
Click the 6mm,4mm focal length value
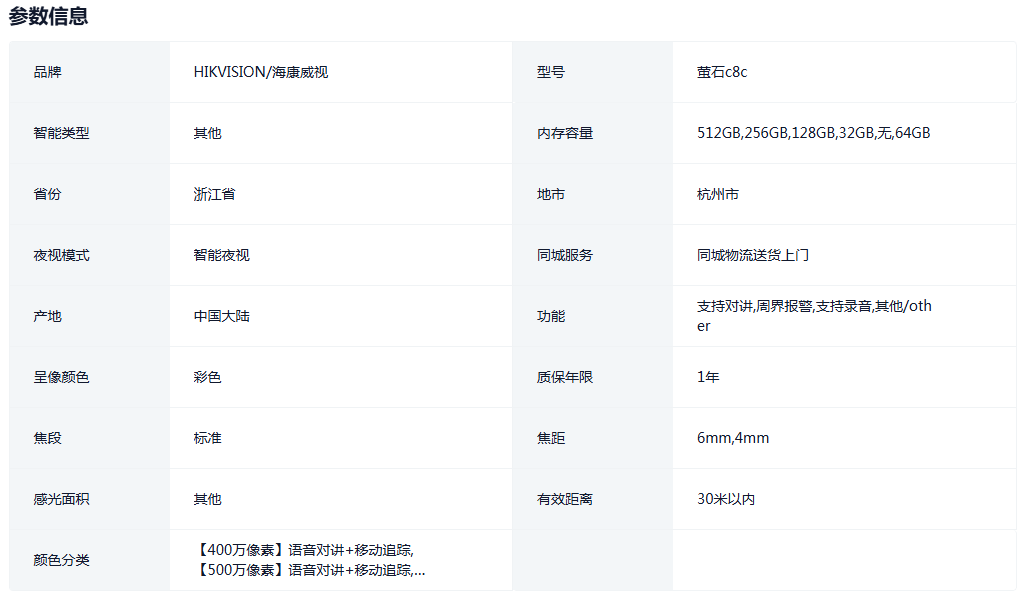(x=733, y=438)
